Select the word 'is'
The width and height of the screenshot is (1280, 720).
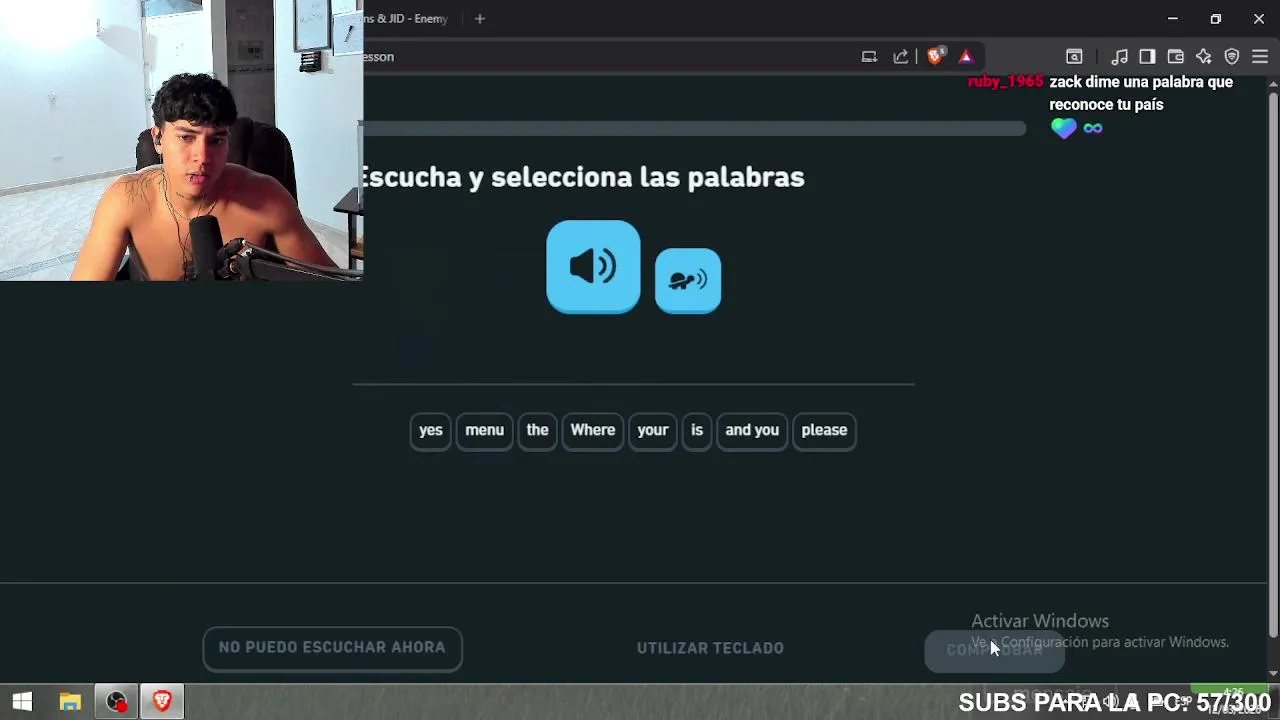coord(697,430)
